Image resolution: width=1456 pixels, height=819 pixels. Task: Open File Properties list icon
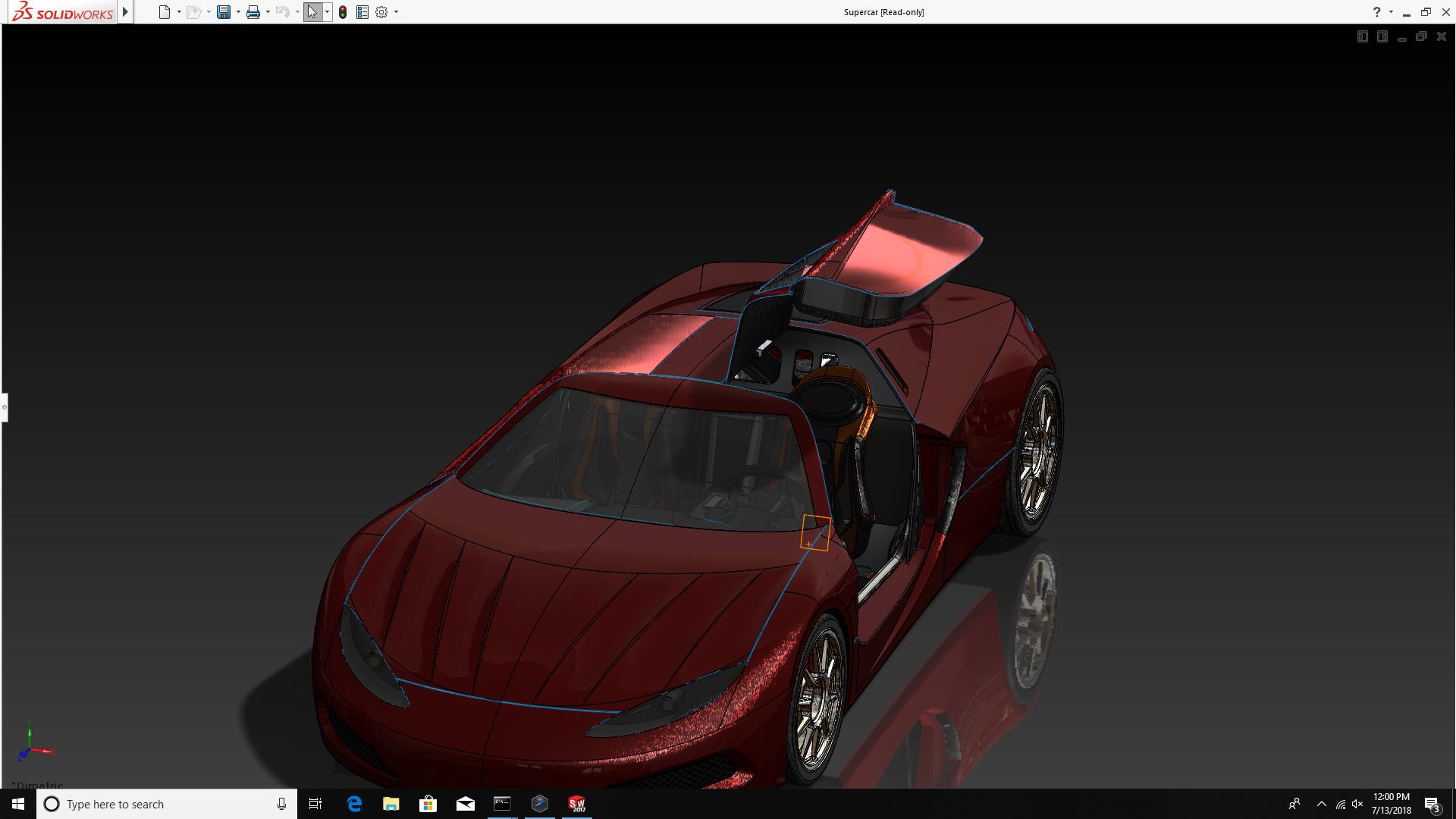[362, 12]
